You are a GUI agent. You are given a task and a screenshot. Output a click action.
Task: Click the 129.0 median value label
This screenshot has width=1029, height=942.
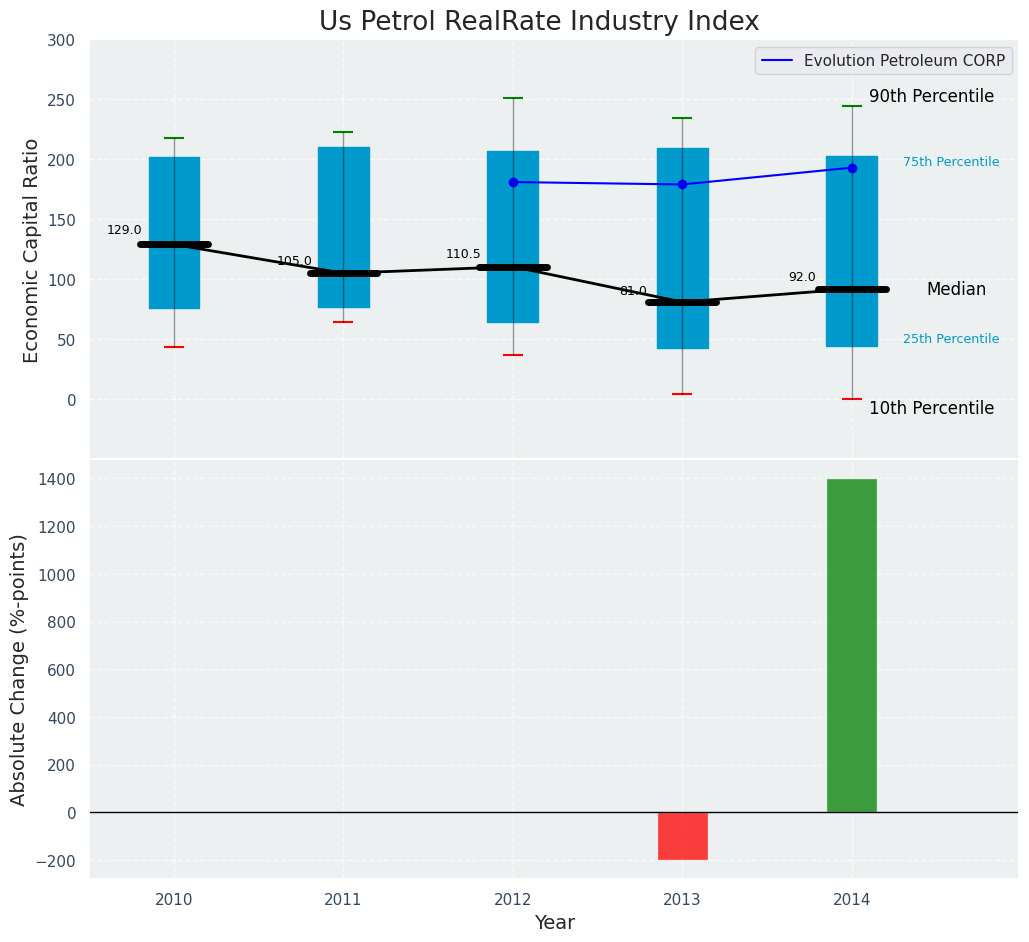[x=124, y=230]
